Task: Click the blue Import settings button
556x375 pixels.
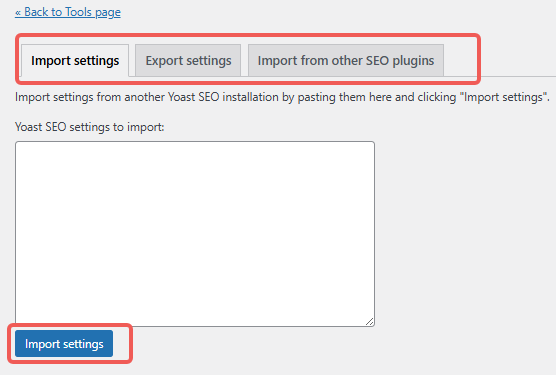Action: 64,344
